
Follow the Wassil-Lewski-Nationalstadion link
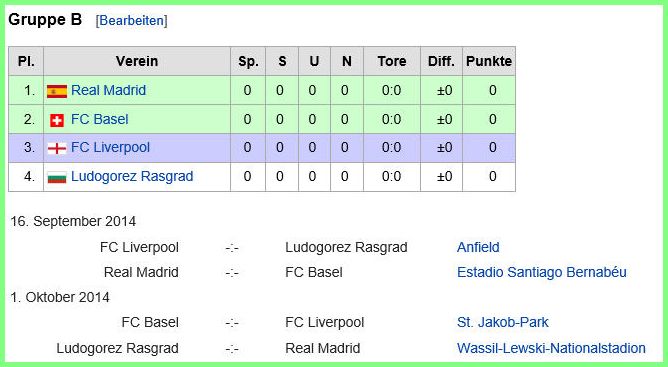point(551,348)
